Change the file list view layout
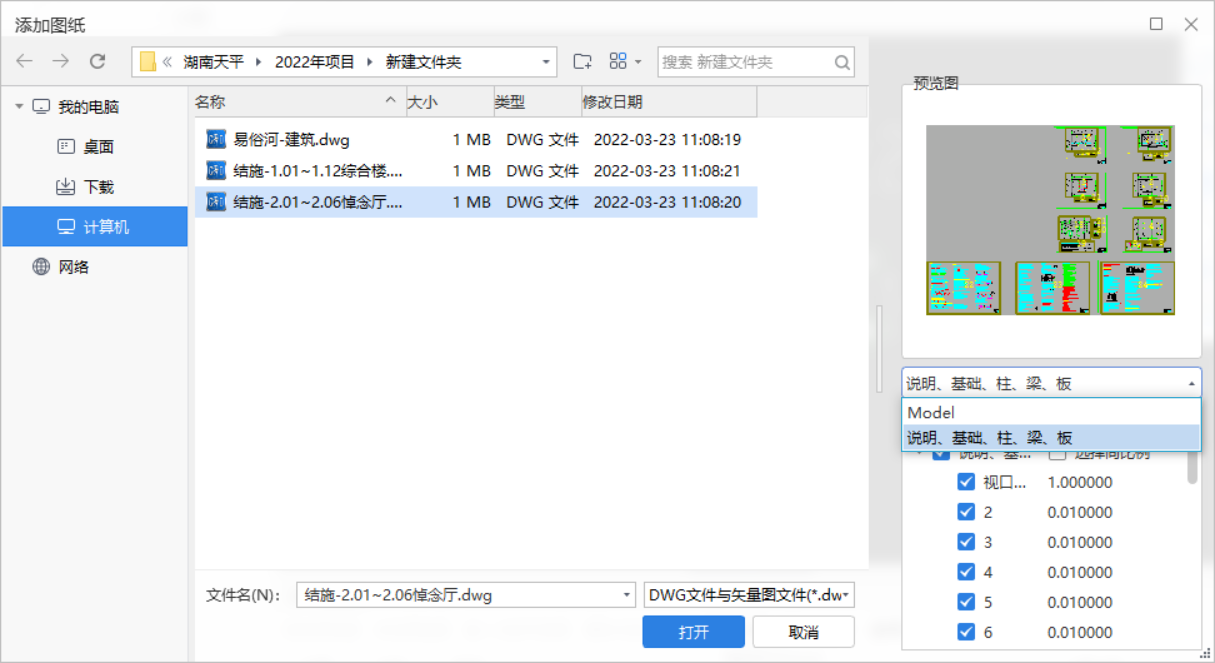1215x663 pixels. [619, 61]
